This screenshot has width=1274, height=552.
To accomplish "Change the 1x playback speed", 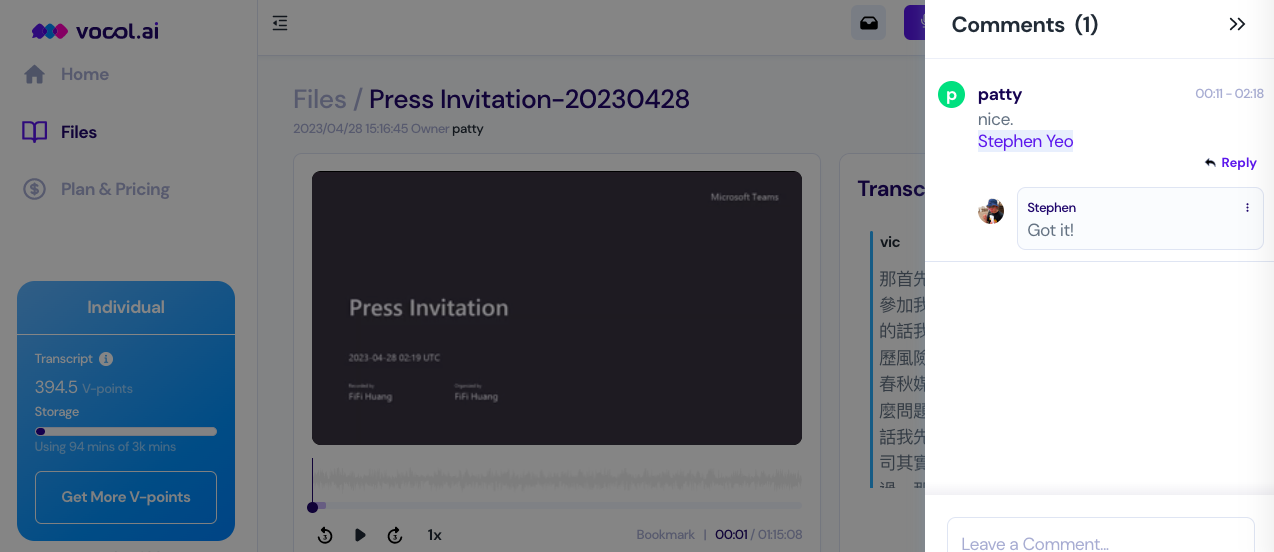I will pos(435,535).
